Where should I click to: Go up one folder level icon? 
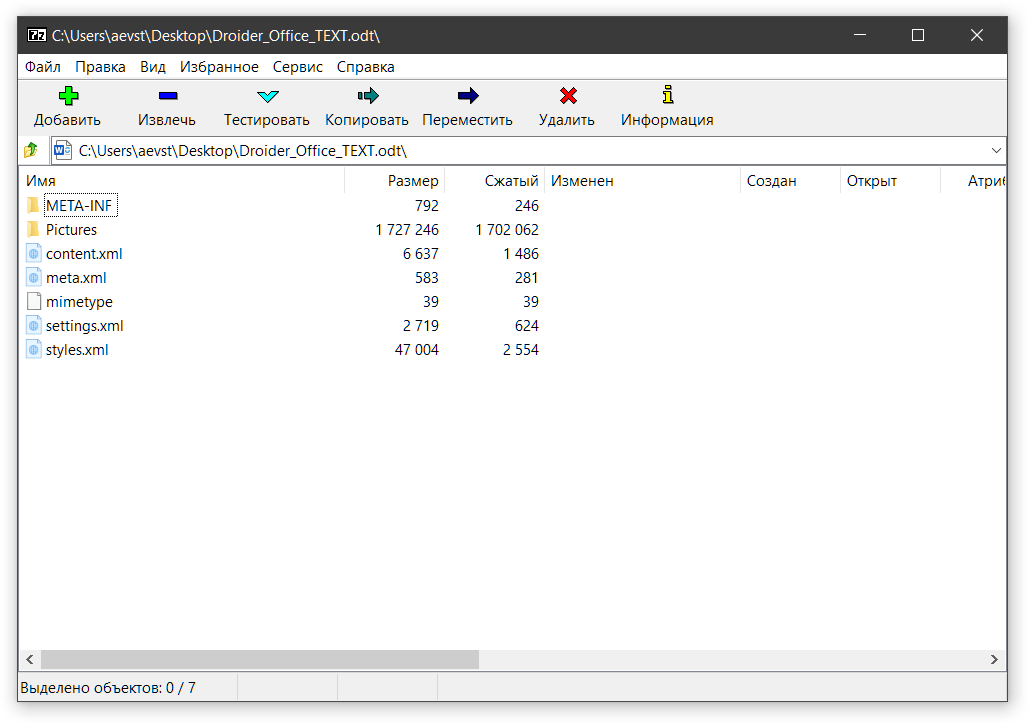click(31, 151)
